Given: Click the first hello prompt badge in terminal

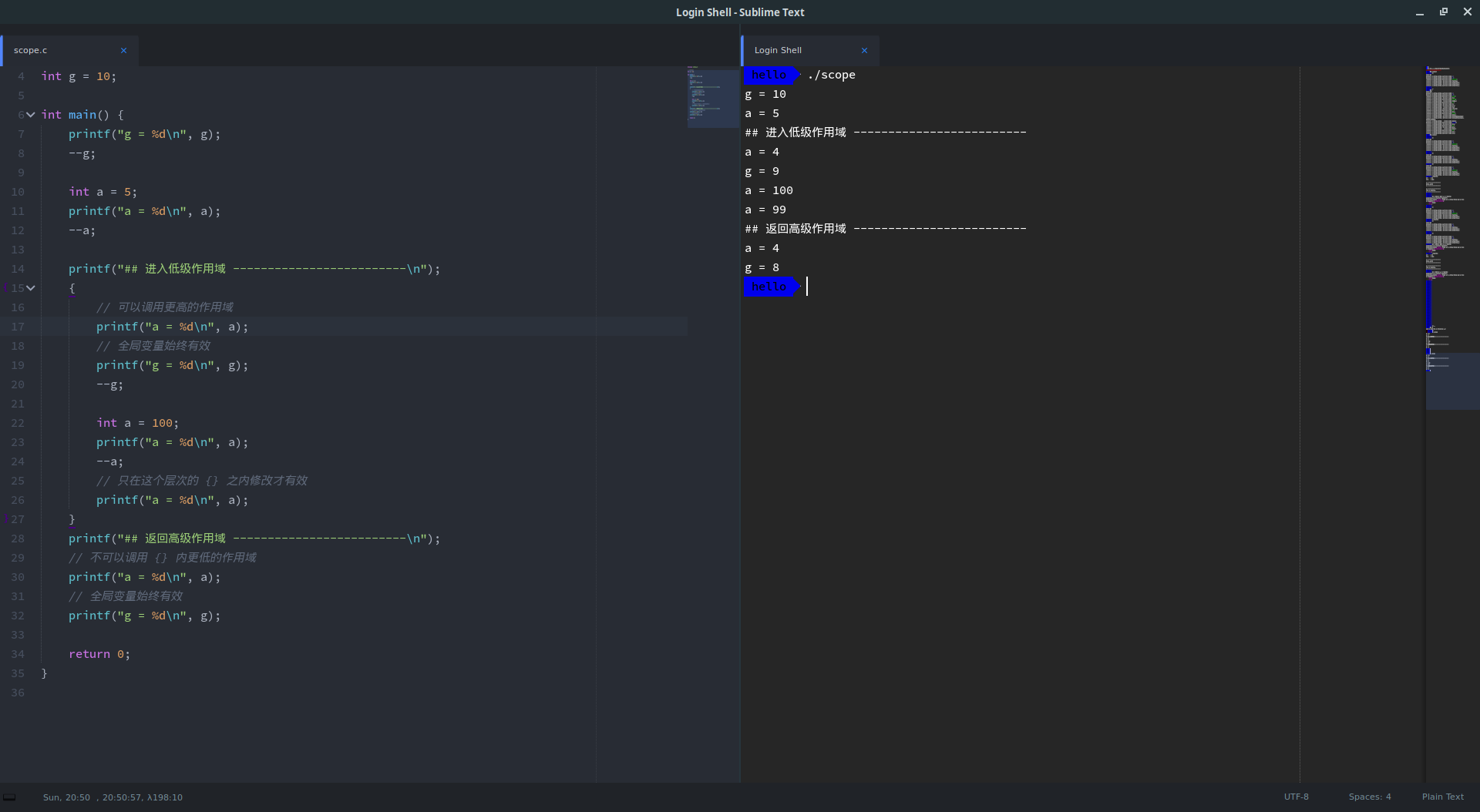Looking at the screenshot, I should (772, 75).
